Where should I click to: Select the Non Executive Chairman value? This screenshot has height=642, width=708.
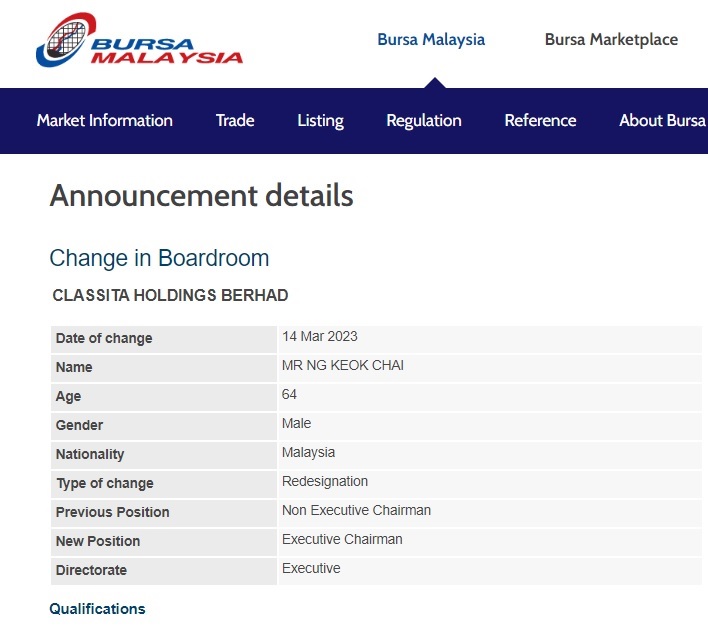coord(356,510)
